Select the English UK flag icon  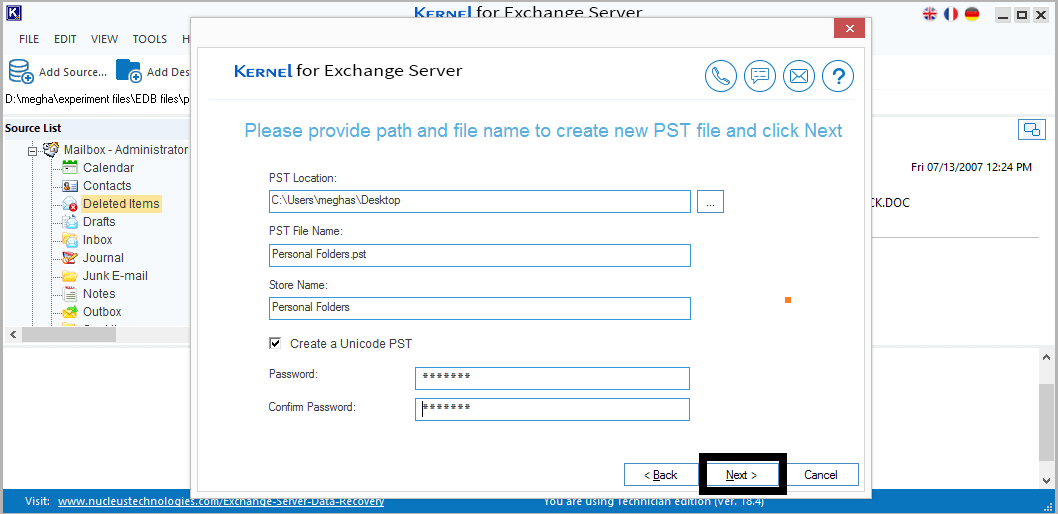tap(930, 13)
